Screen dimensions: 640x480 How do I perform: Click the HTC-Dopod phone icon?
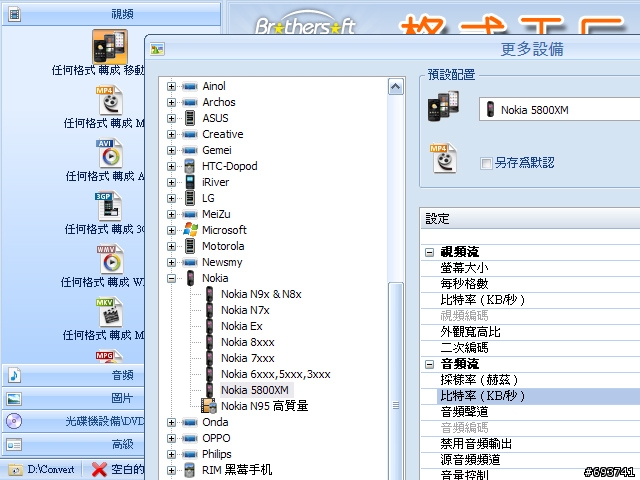coord(190,166)
